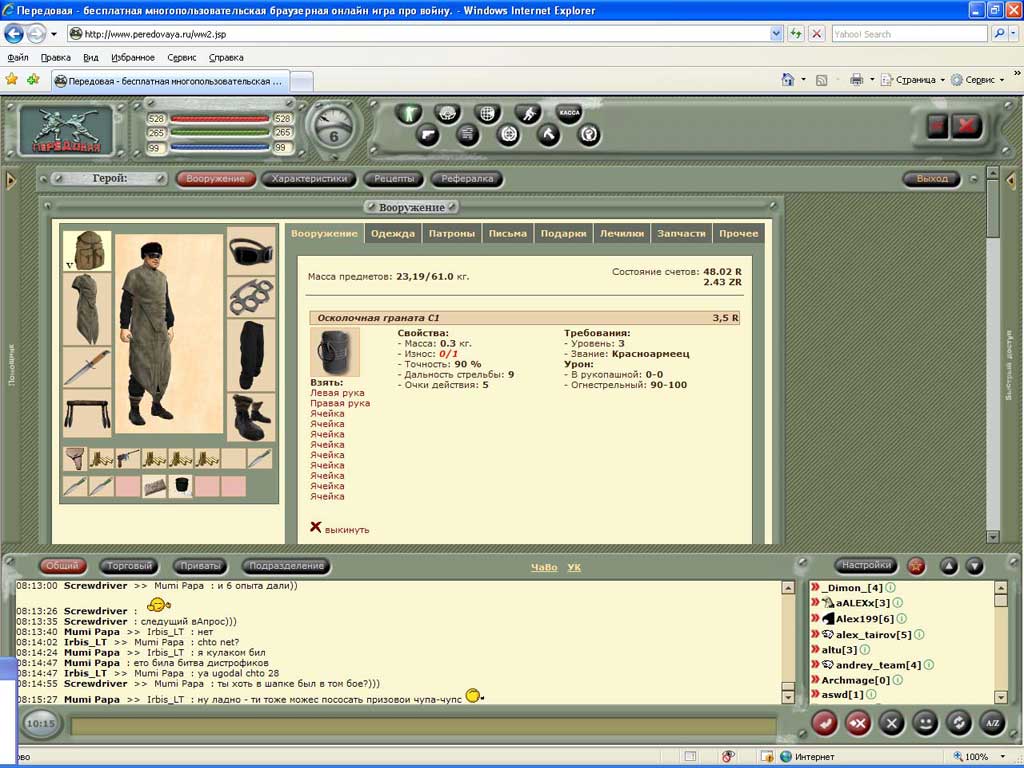Open the Рецепты section
The height and width of the screenshot is (768, 1024).
(x=394, y=178)
